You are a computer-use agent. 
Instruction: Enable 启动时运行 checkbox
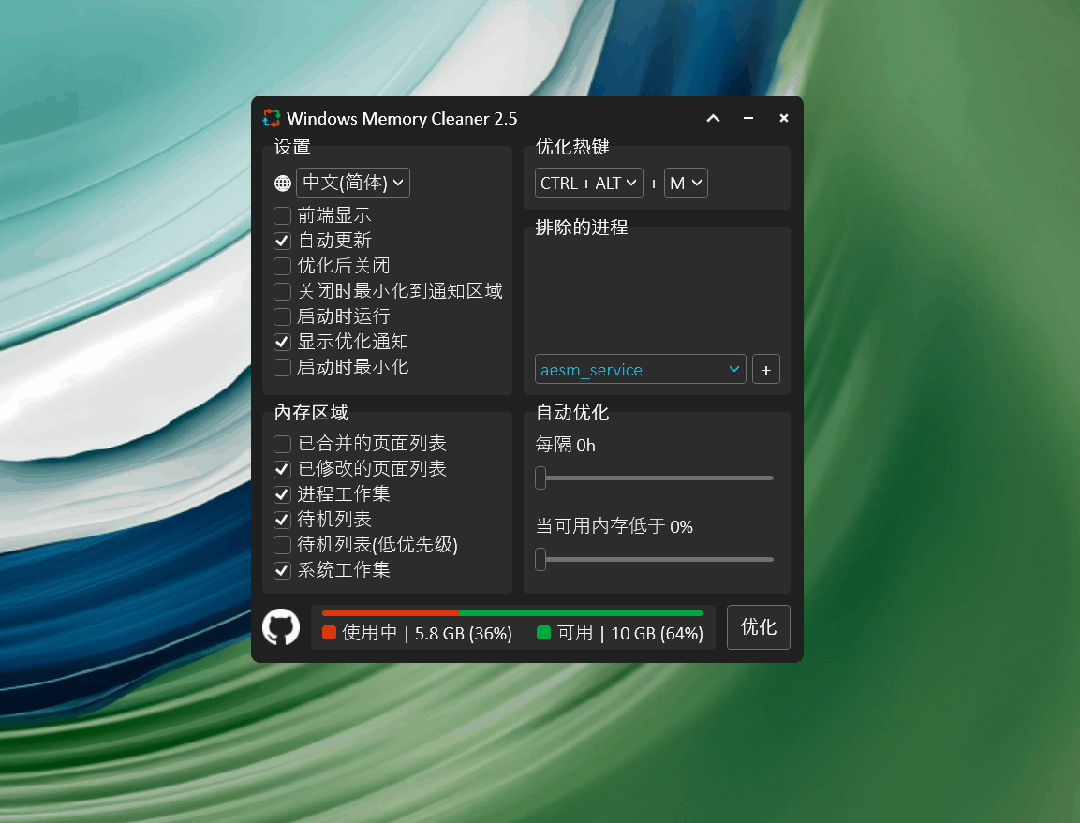point(282,317)
